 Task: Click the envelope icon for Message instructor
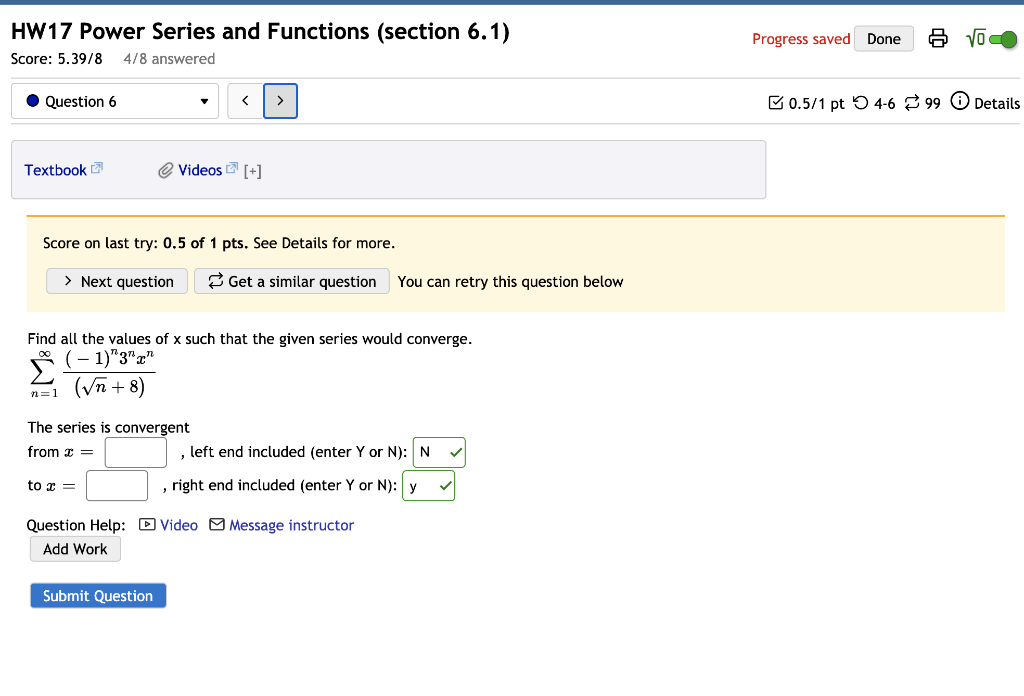[x=217, y=524]
